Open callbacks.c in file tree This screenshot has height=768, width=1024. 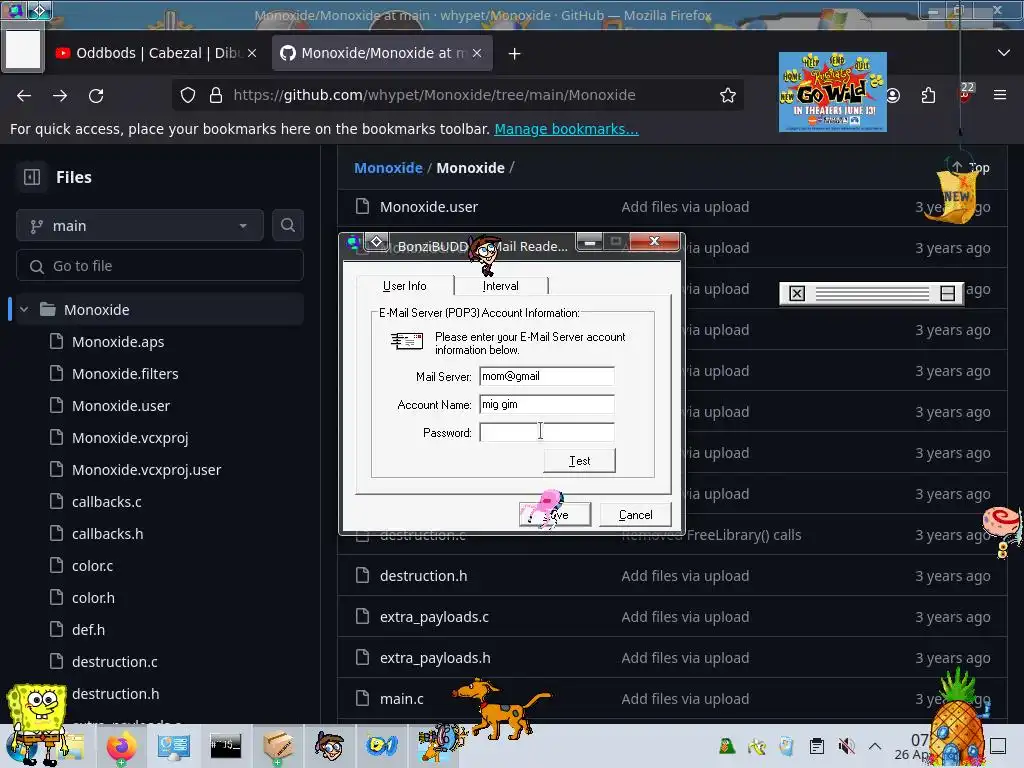[106, 502]
